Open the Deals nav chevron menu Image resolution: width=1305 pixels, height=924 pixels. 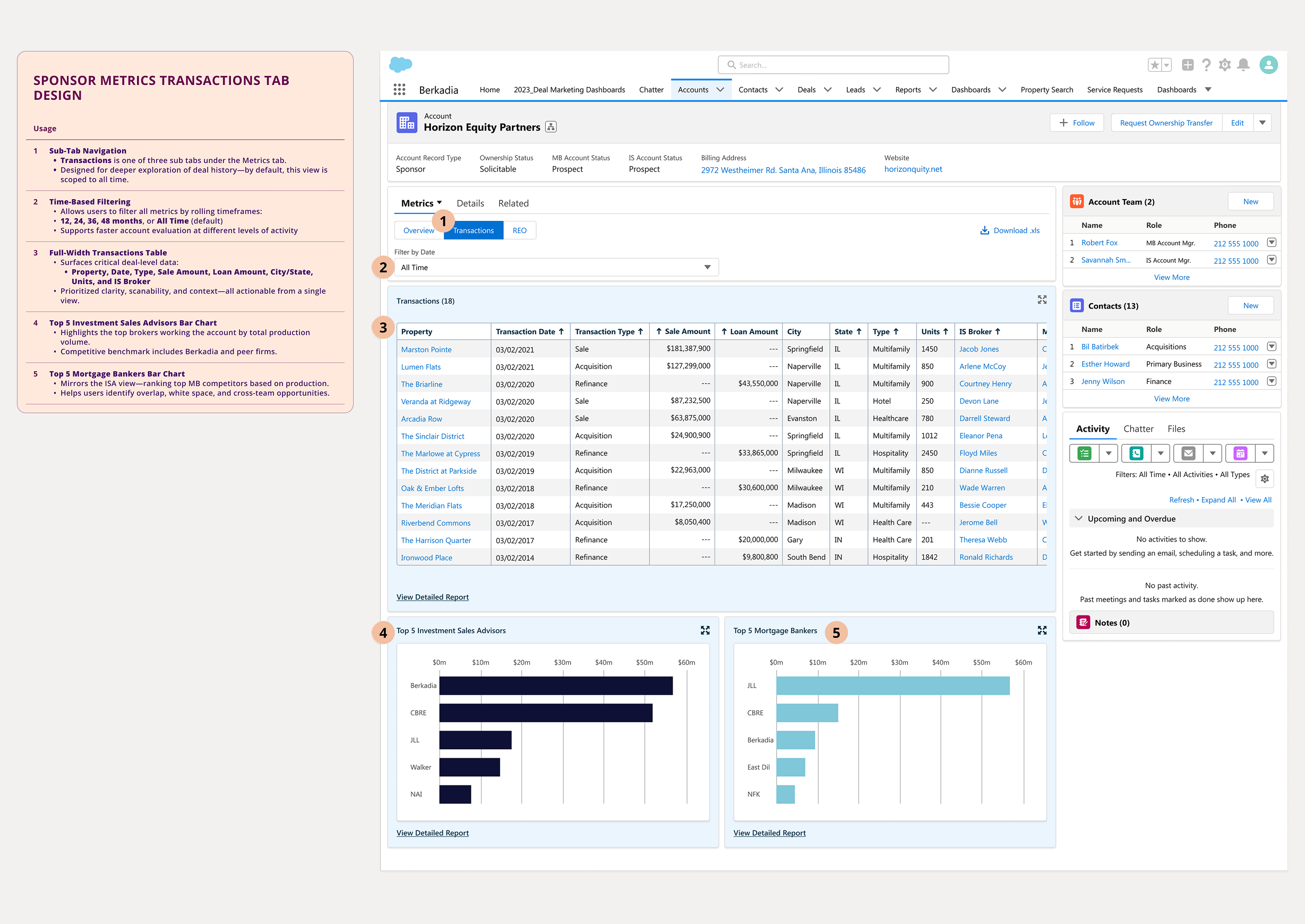pos(828,89)
